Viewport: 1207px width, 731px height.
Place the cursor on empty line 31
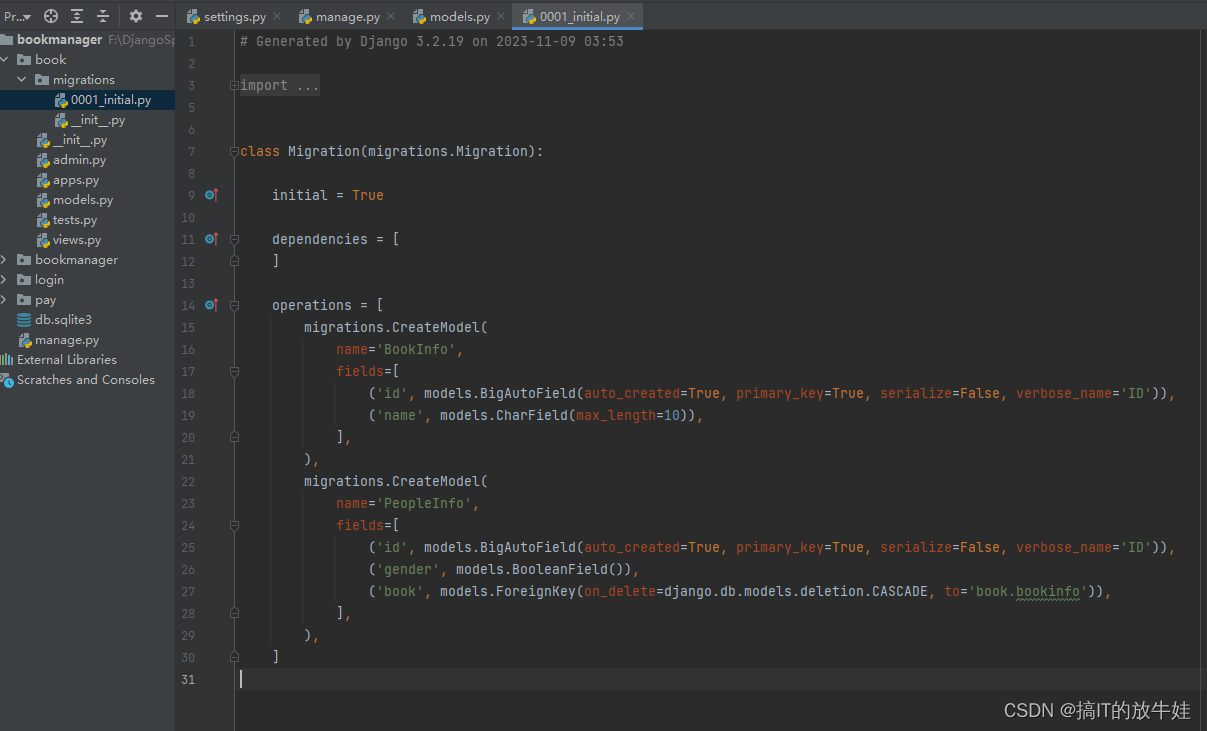[720, 680]
